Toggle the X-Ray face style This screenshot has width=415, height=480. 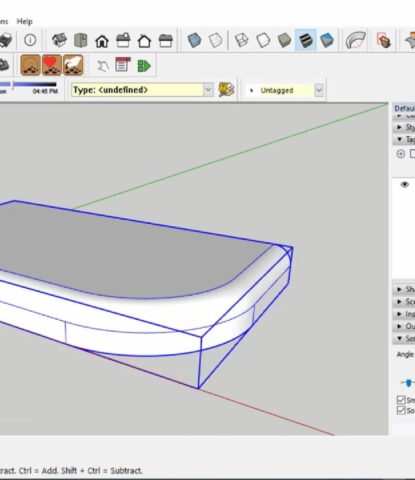(194, 40)
